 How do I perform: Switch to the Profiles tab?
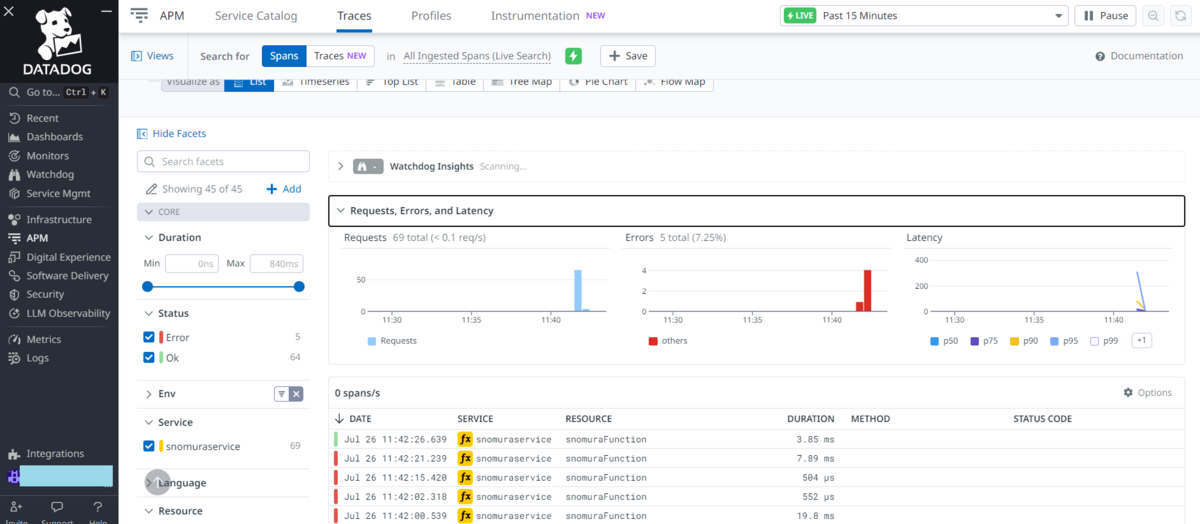(431, 16)
